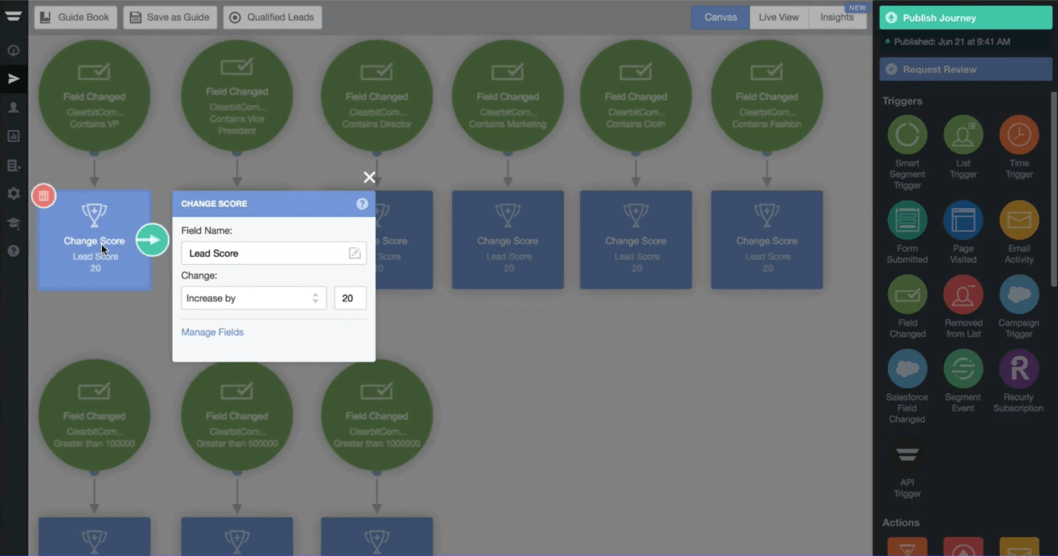Viewport: 1058px width, 556px height.
Task: Switch to the Live View tab
Action: point(779,18)
